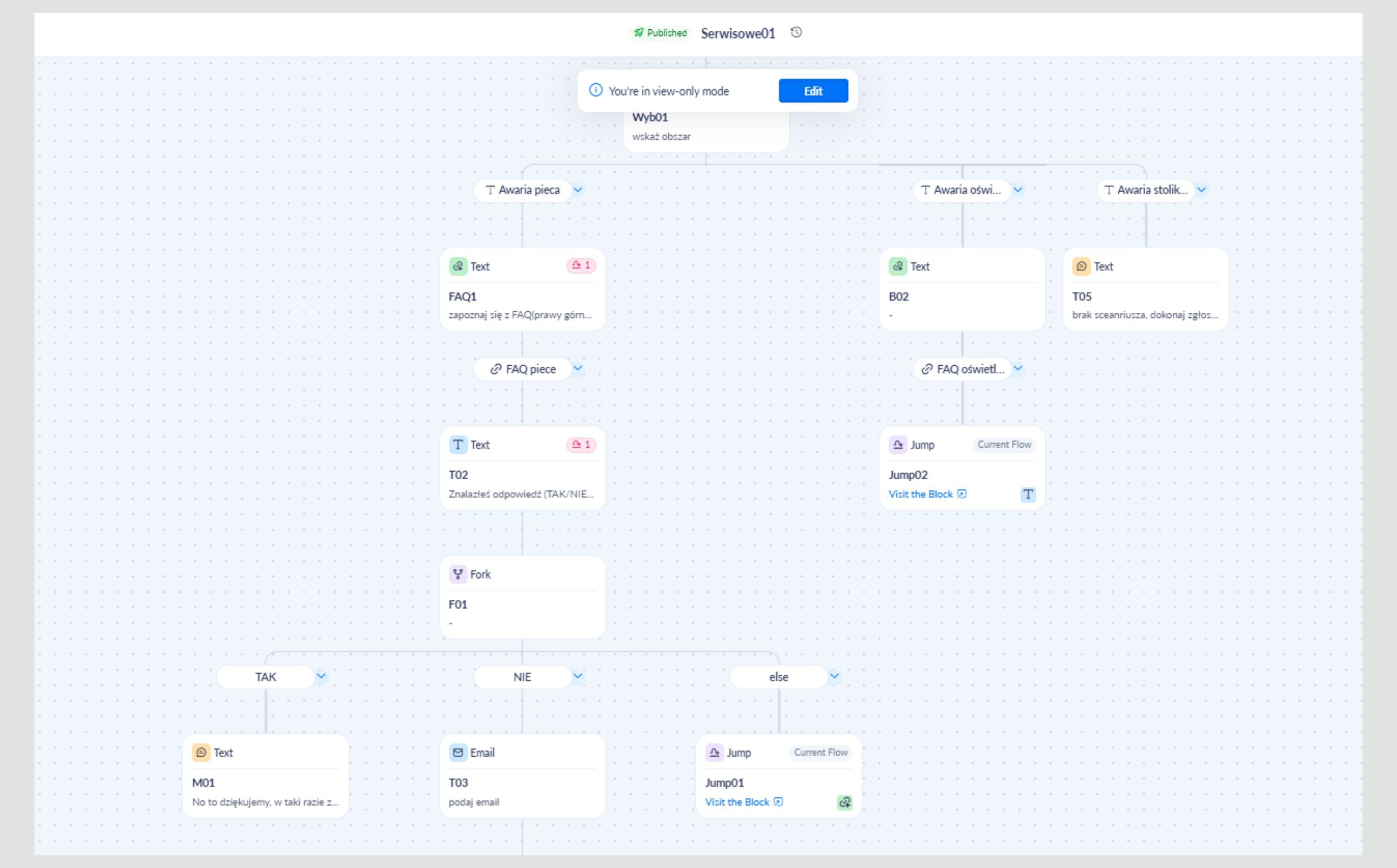Click the 'wskaż obszar' text in Wyb01

[662, 137]
